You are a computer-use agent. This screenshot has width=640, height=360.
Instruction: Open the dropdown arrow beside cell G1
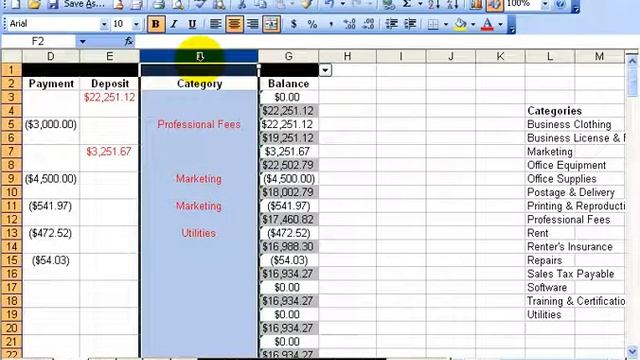coord(325,70)
